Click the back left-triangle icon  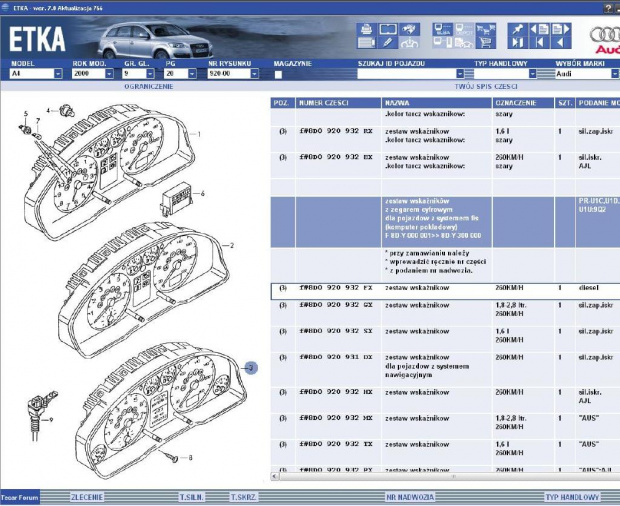561,42
